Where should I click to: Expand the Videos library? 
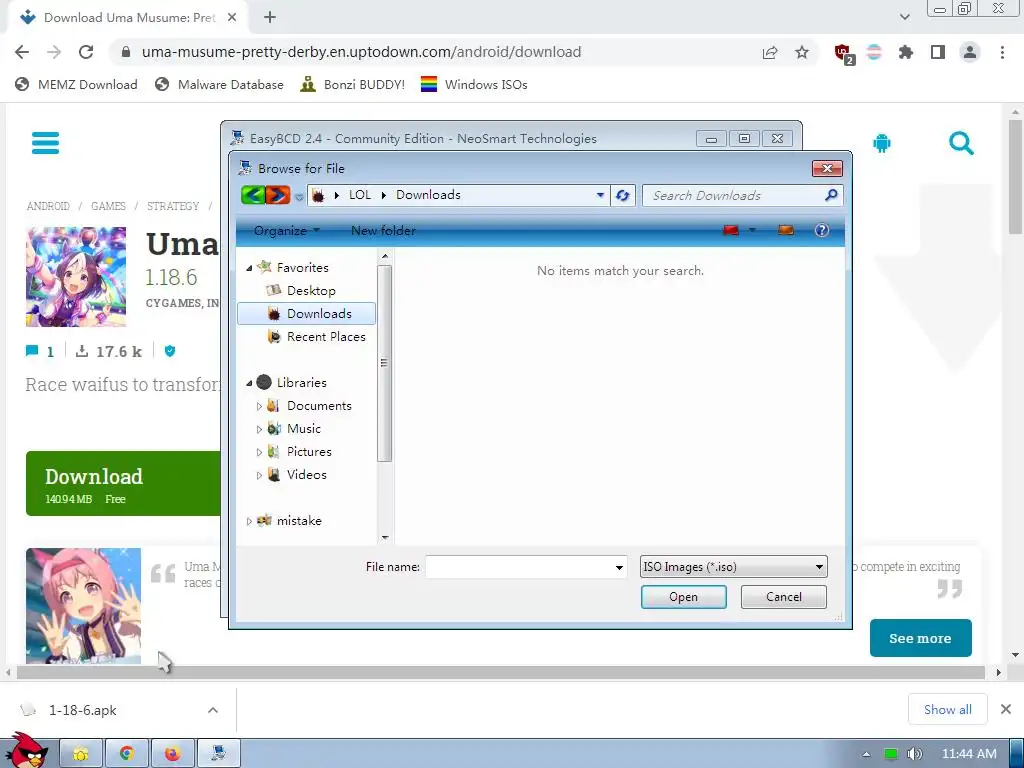coord(259,475)
